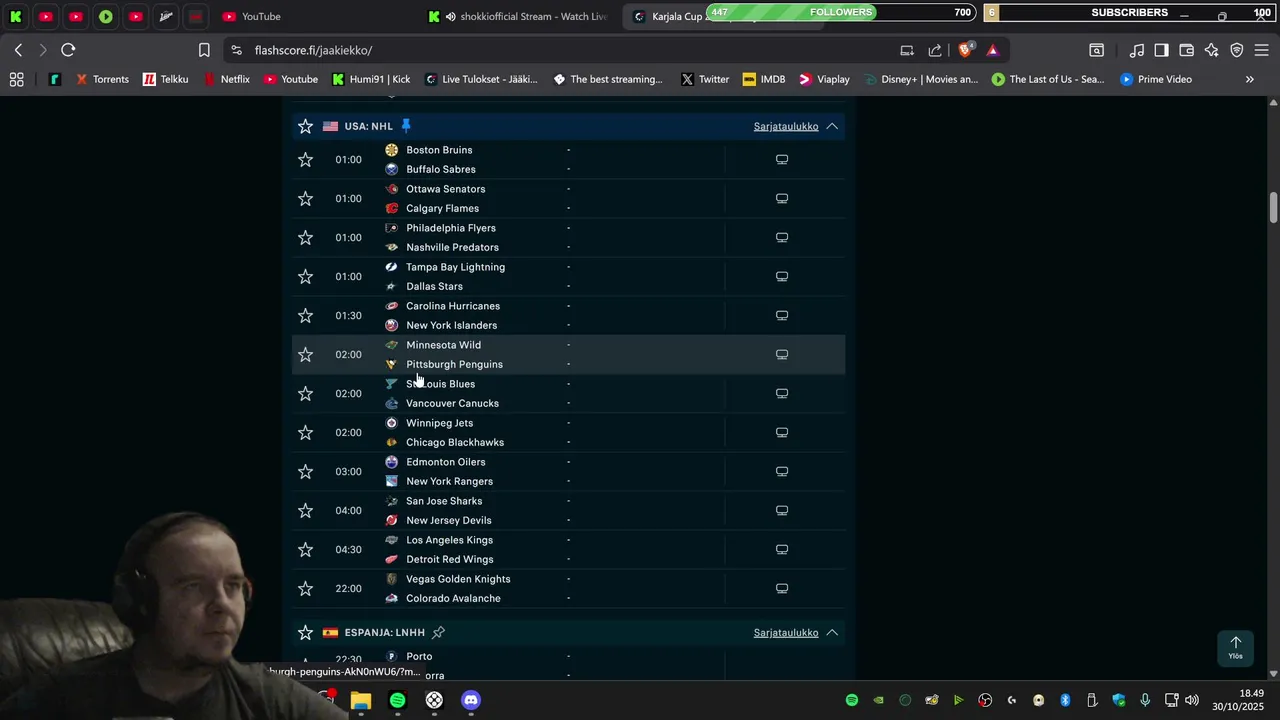Open volume control in system tray
This screenshot has height=720, width=1280.
1191,700
